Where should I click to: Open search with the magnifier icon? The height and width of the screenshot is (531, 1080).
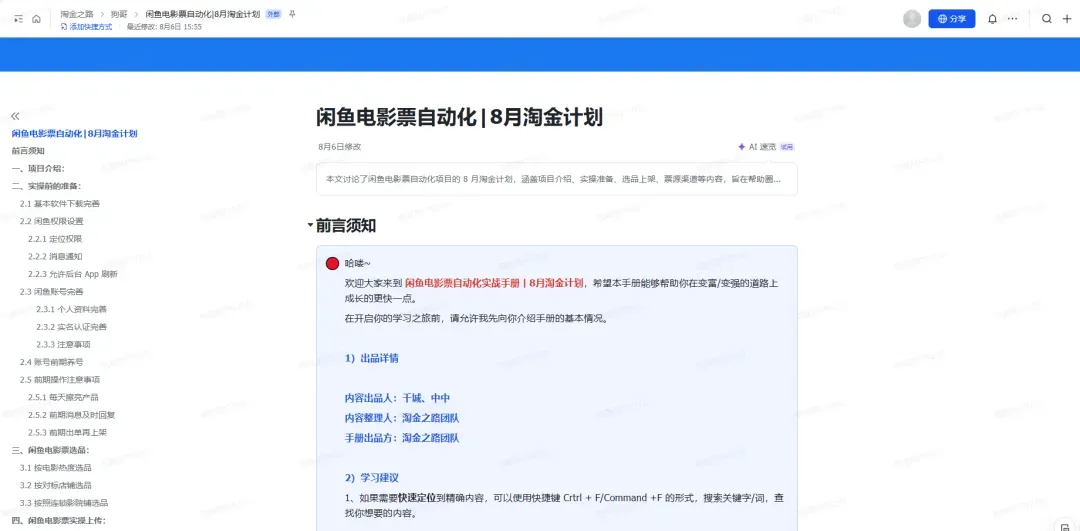(1046, 19)
